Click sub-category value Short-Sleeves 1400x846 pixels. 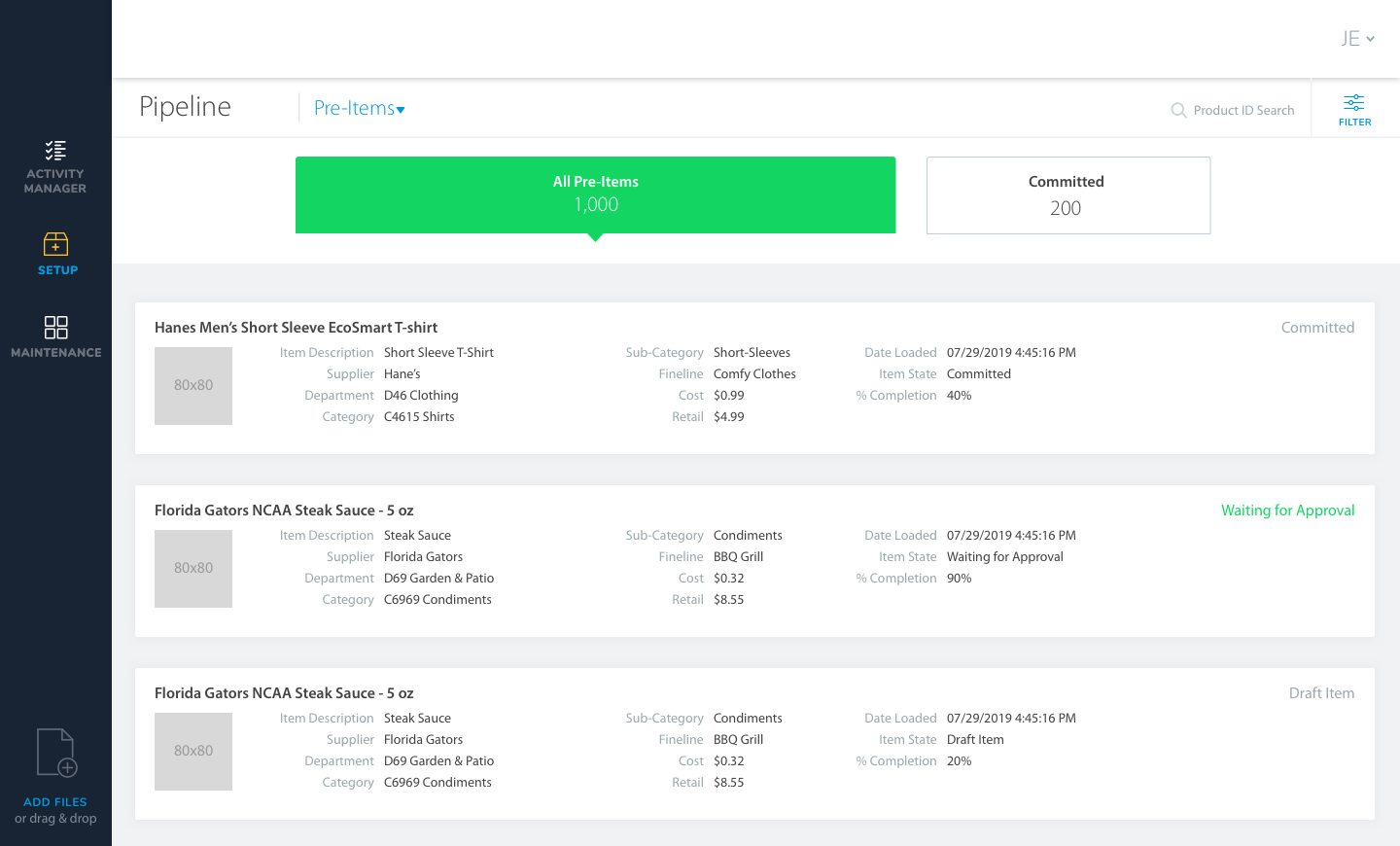point(752,353)
